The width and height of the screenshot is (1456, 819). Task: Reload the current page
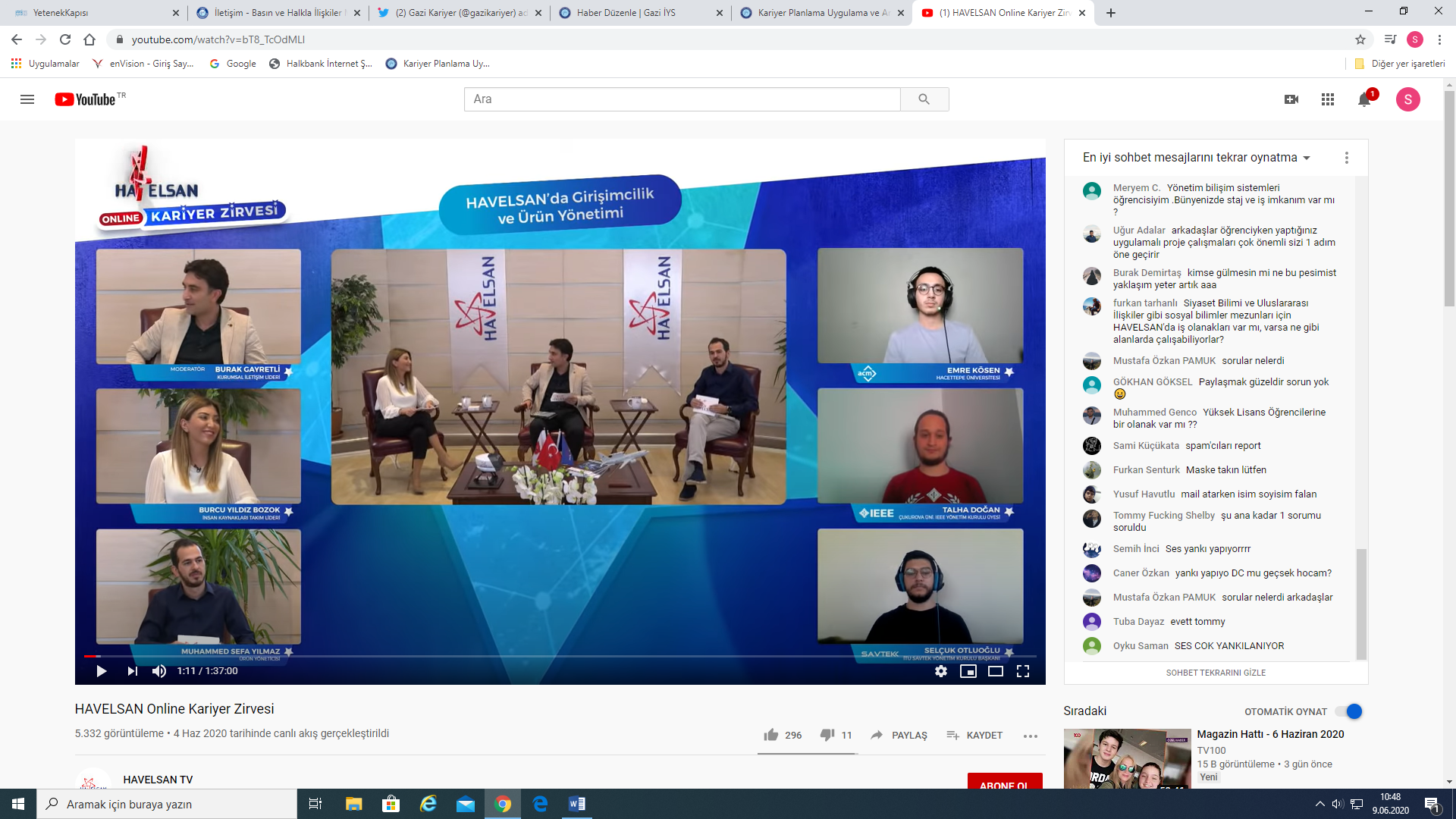[x=65, y=39]
